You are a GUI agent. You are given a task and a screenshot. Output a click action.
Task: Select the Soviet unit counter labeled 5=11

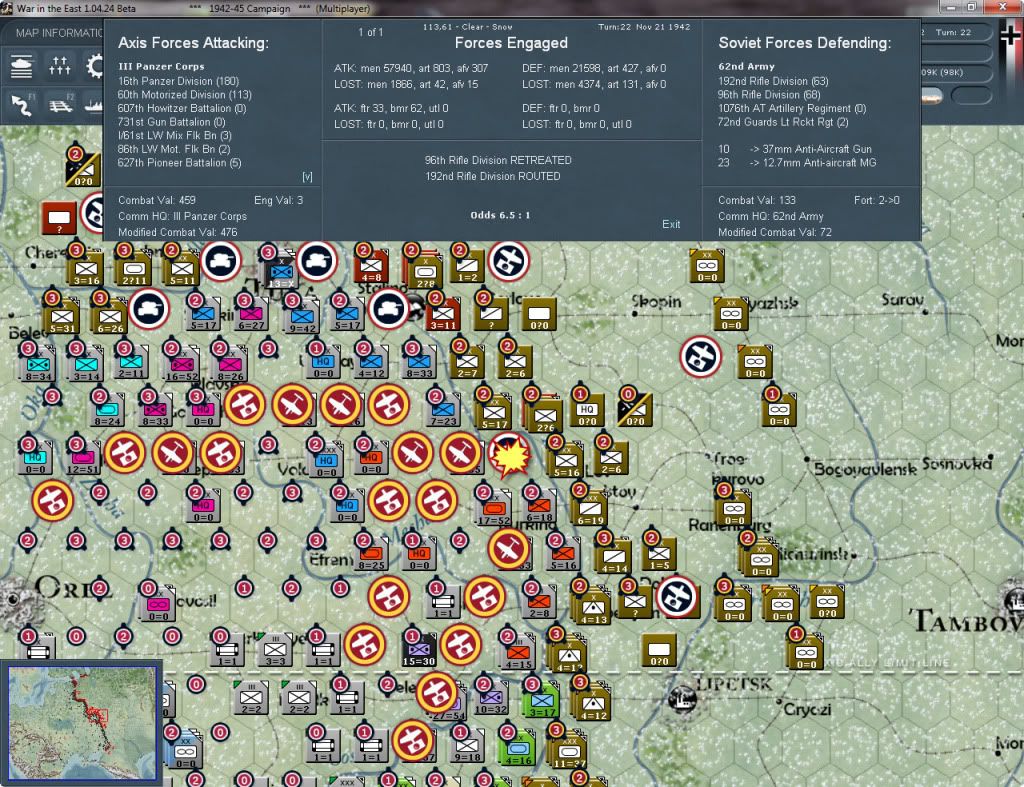[182, 268]
